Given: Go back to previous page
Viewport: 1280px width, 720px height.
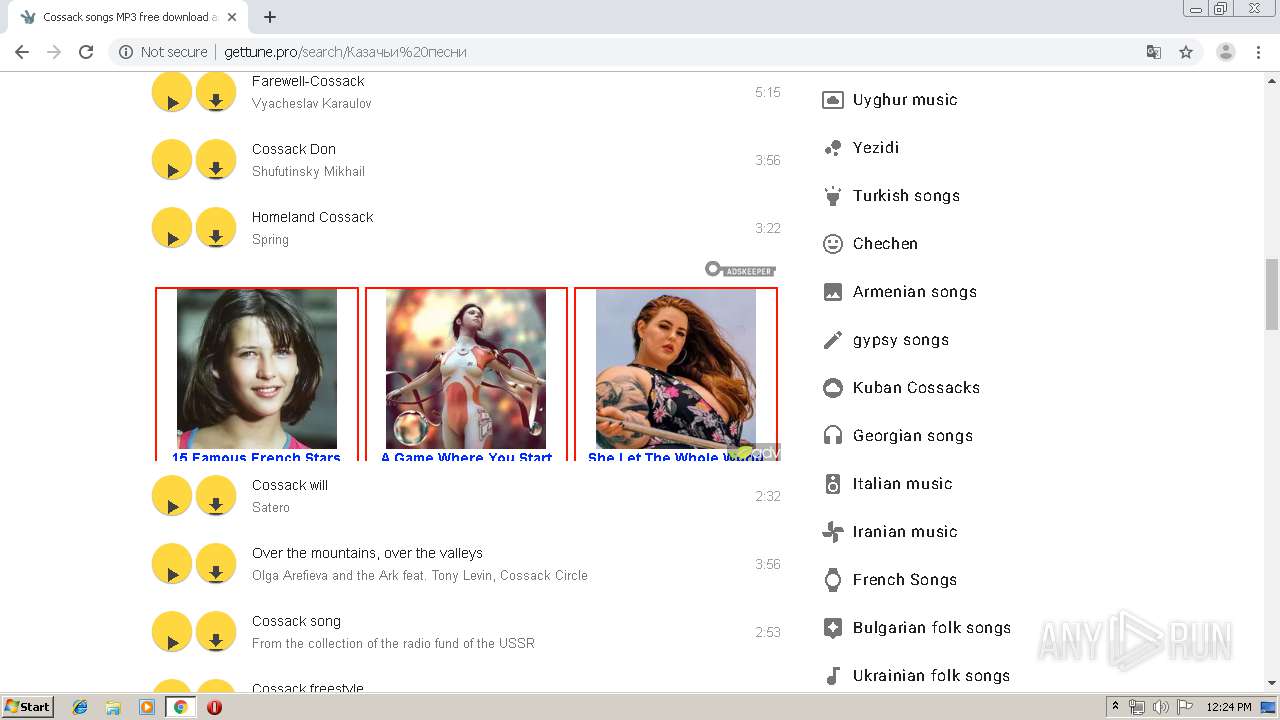Looking at the screenshot, I should [x=22, y=52].
